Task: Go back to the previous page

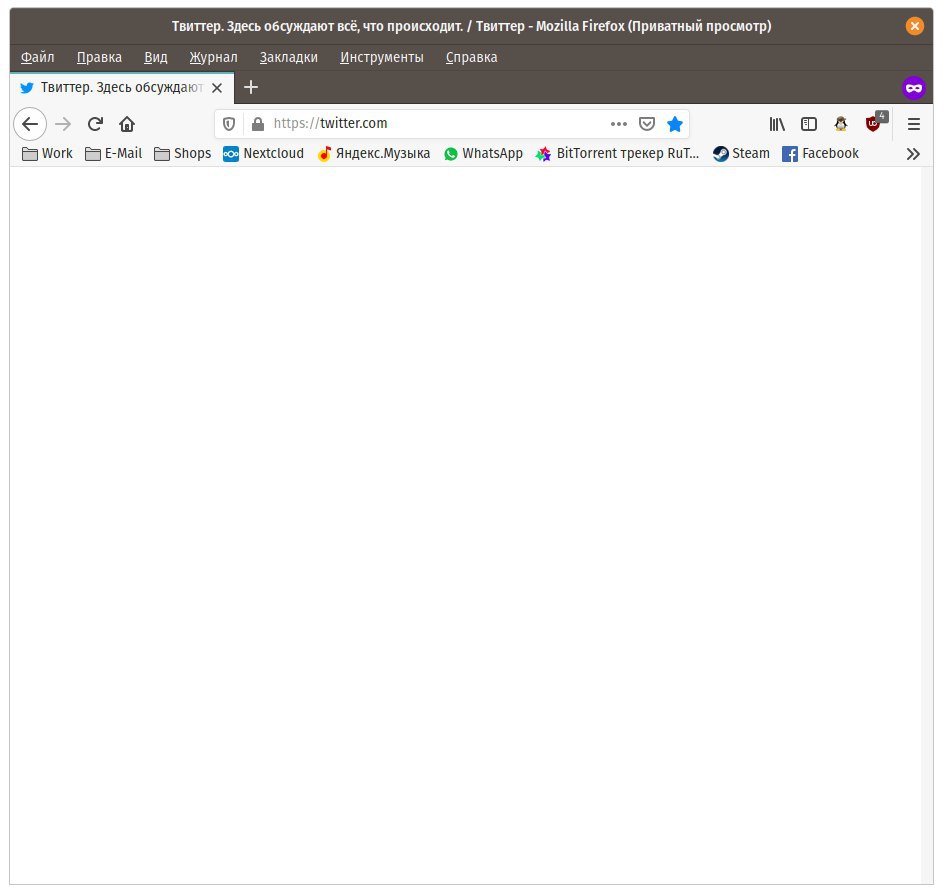Action: click(x=30, y=124)
